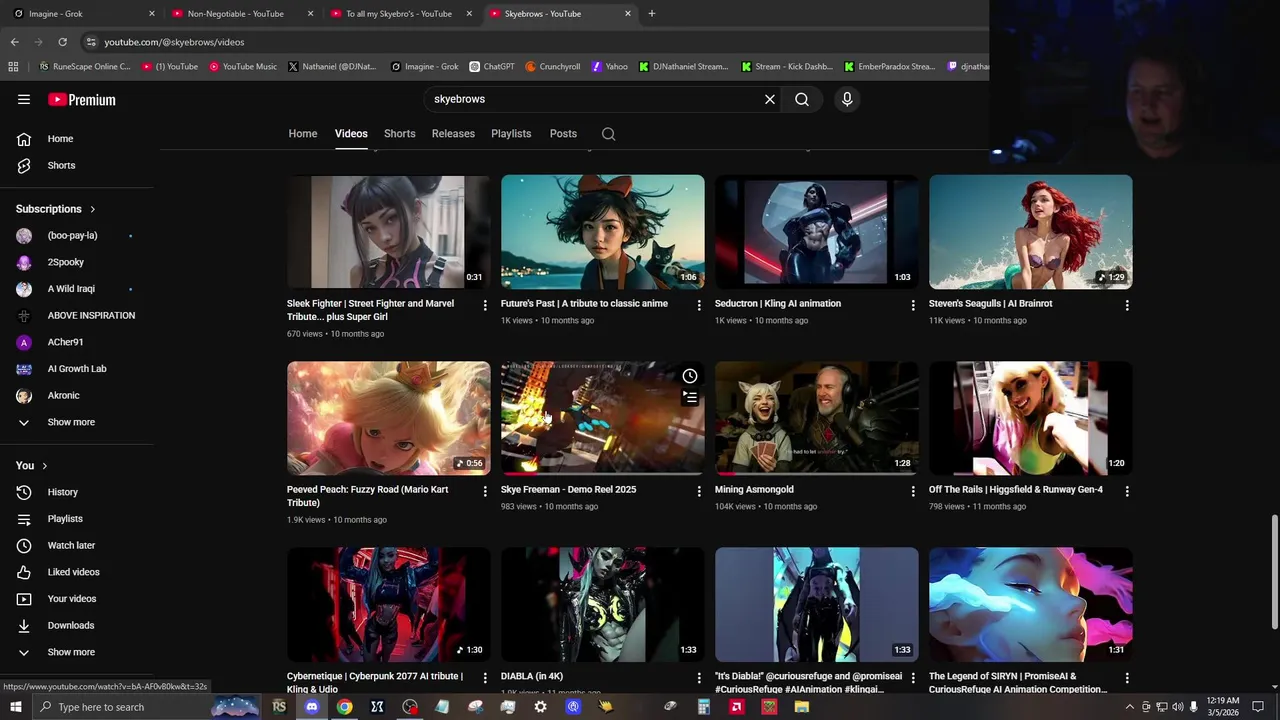This screenshot has height=720, width=1280.
Task: Switch to Non-Negotiable YouTube browser tab
Action: [x=240, y=14]
